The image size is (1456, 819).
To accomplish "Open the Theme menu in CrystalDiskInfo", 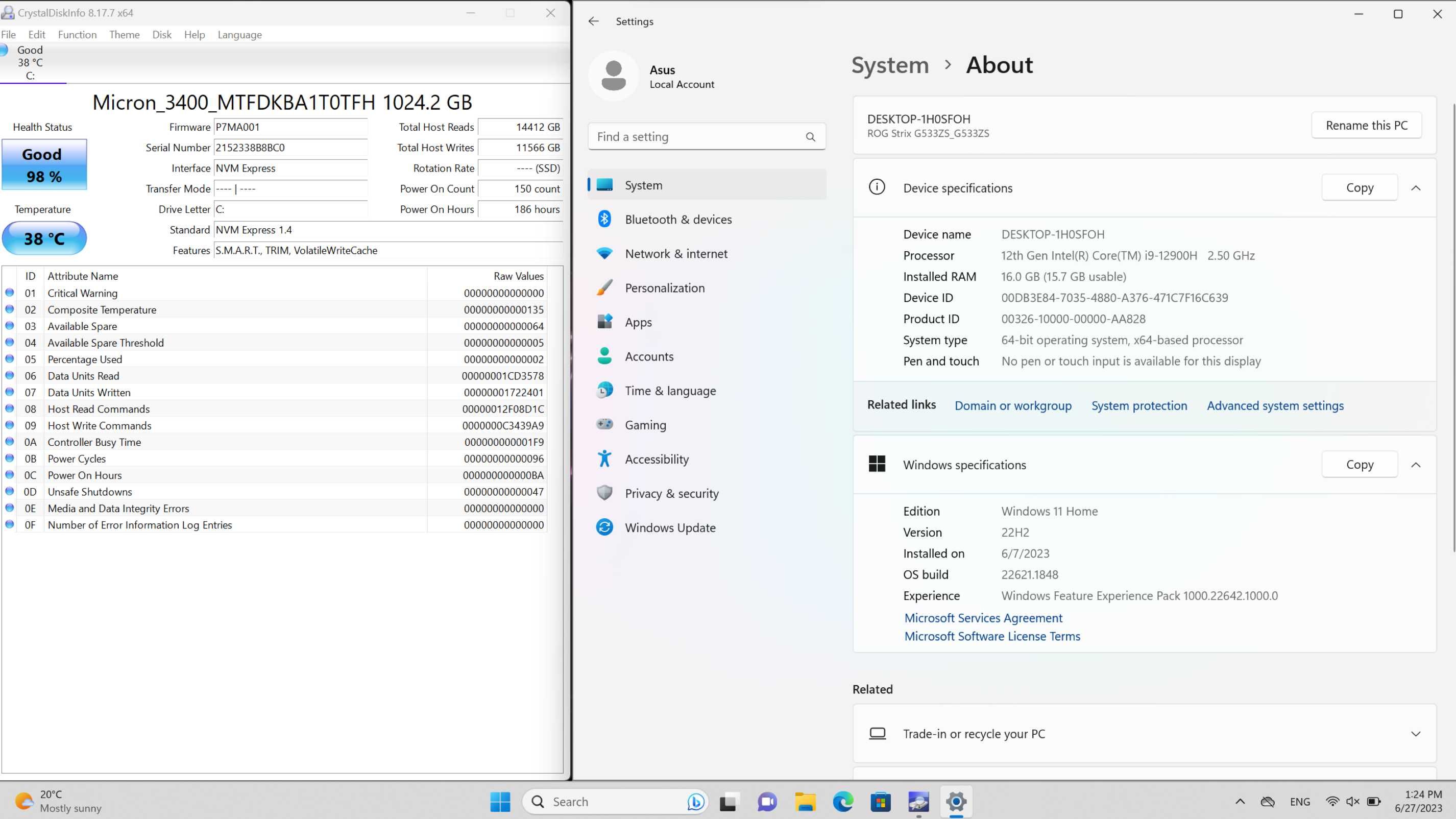I will [125, 35].
